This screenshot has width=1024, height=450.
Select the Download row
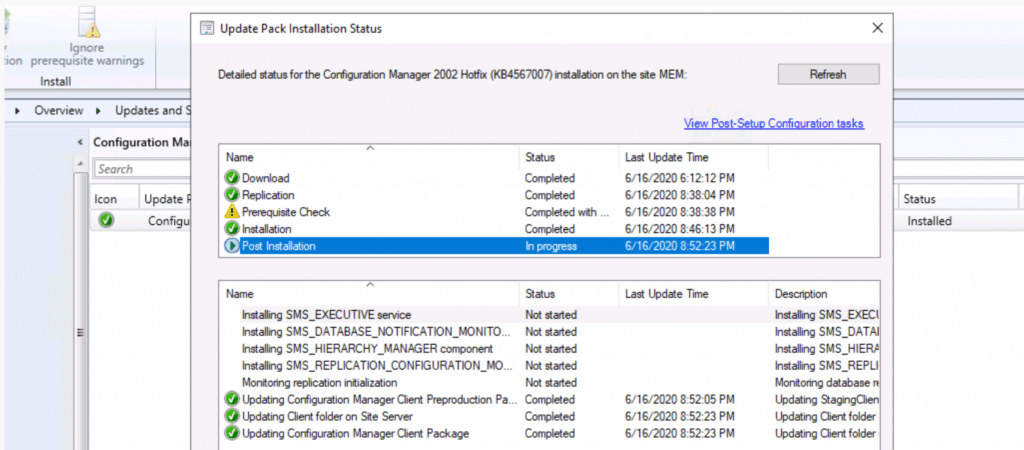pos(496,178)
